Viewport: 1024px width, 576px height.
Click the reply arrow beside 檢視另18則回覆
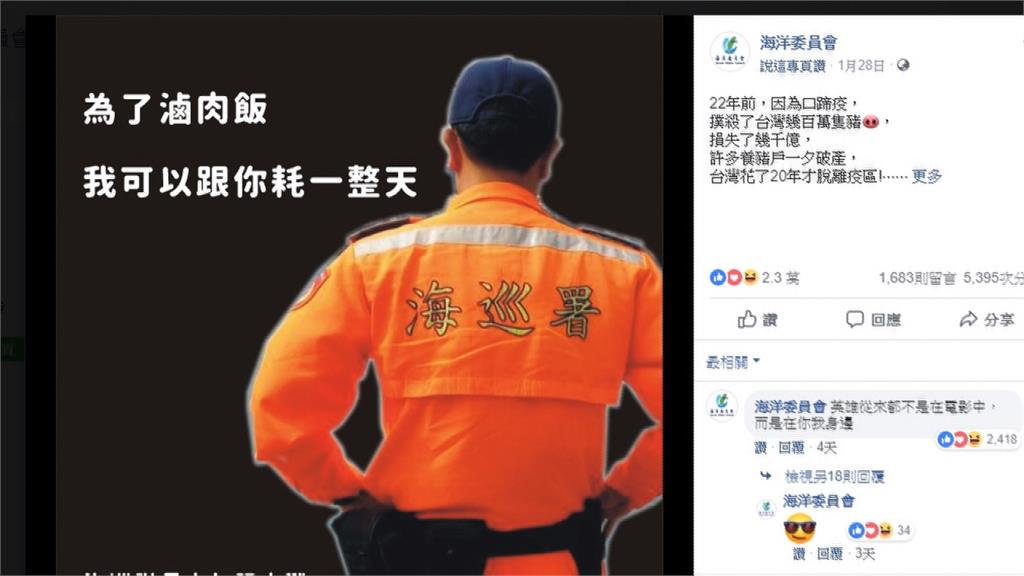click(766, 476)
